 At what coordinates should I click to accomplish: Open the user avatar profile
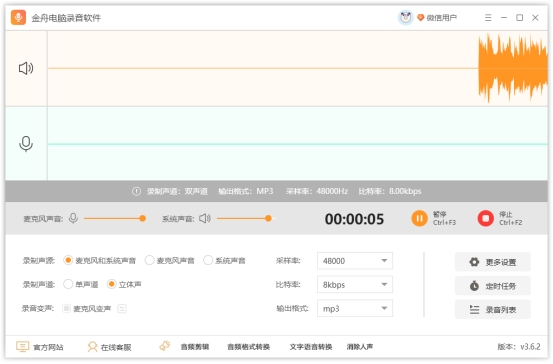(406, 17)
